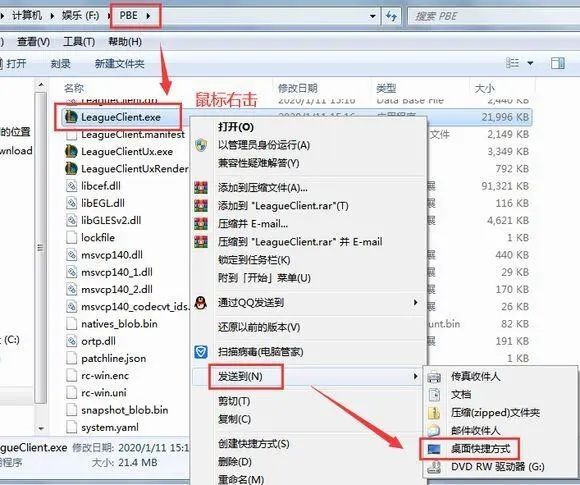580x485 pixels.
Task: Click the refresh icon beside address bar
Action: click(391, 16)
